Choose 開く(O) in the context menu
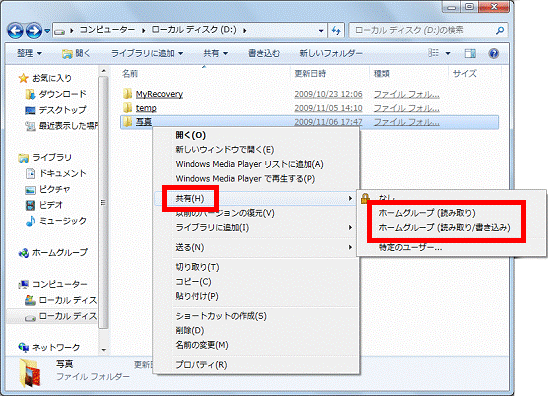The image size is (548, 396). [257, 135]
